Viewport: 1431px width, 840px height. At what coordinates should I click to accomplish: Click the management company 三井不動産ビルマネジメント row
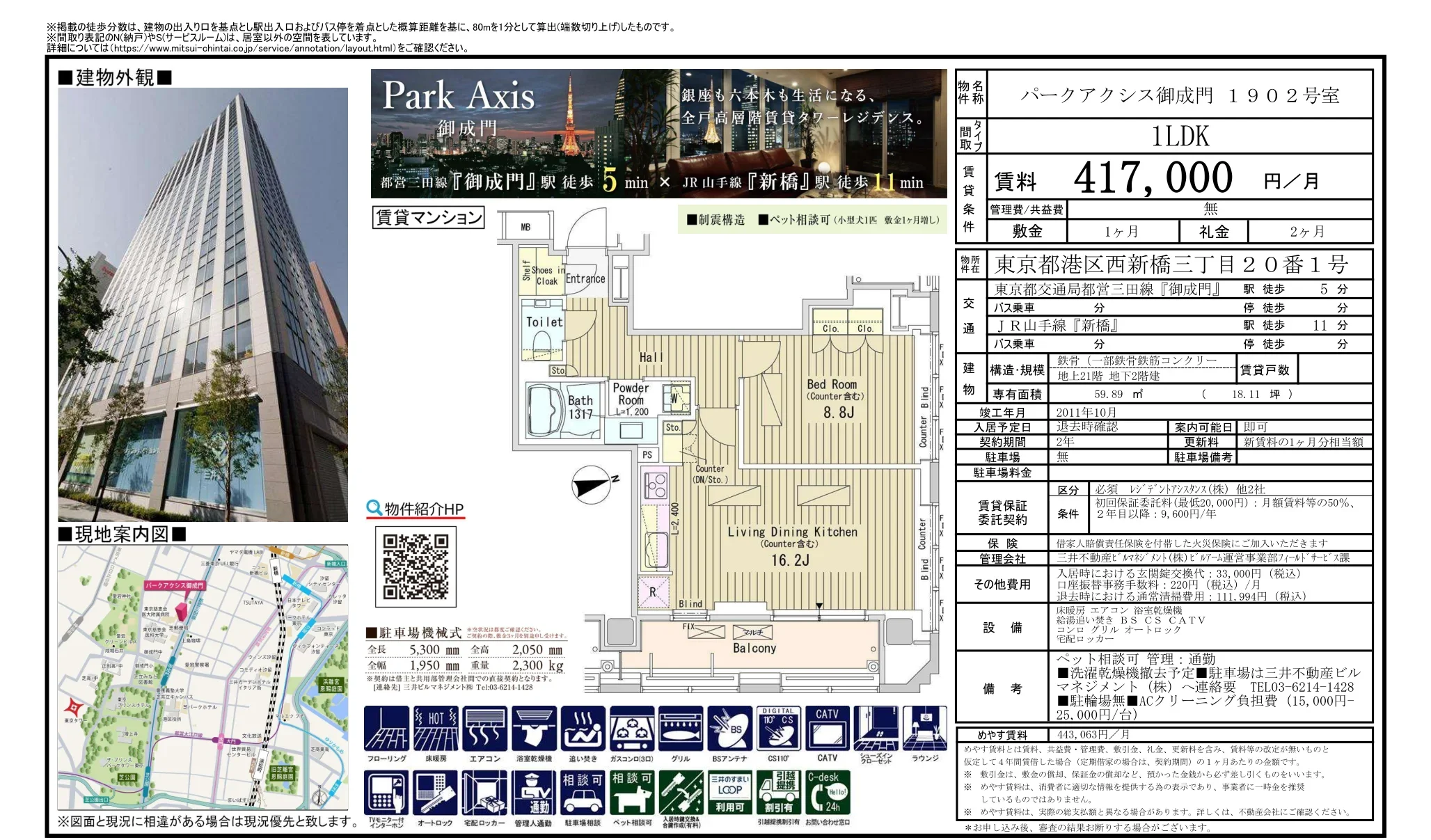tap(1164, 558)
